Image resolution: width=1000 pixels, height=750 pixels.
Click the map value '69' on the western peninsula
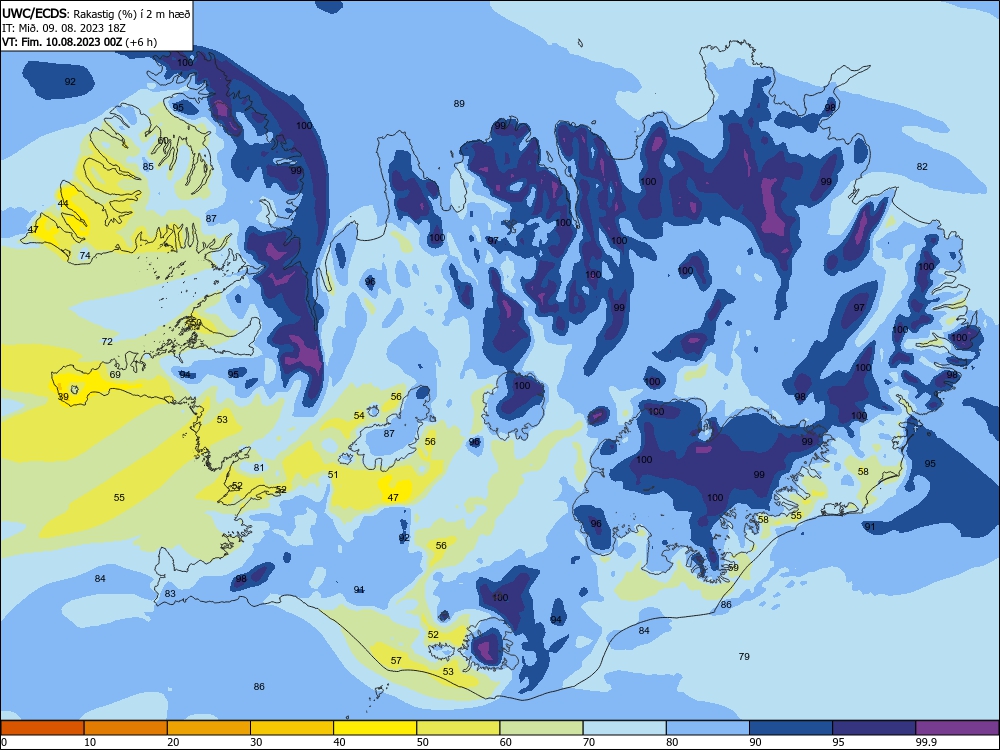point(115,374)
